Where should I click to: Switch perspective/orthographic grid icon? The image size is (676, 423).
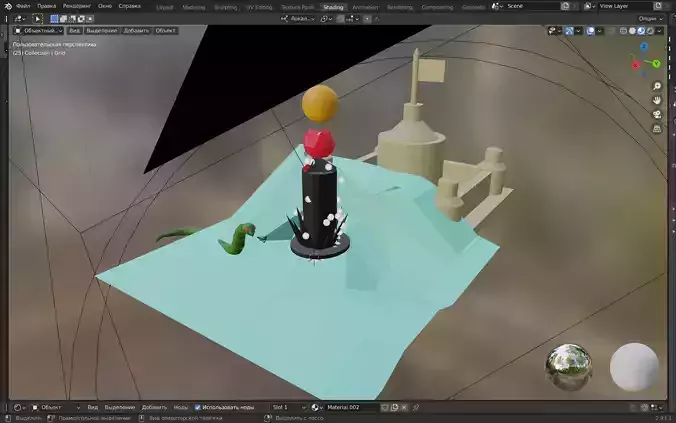click(x=657, y=128)
